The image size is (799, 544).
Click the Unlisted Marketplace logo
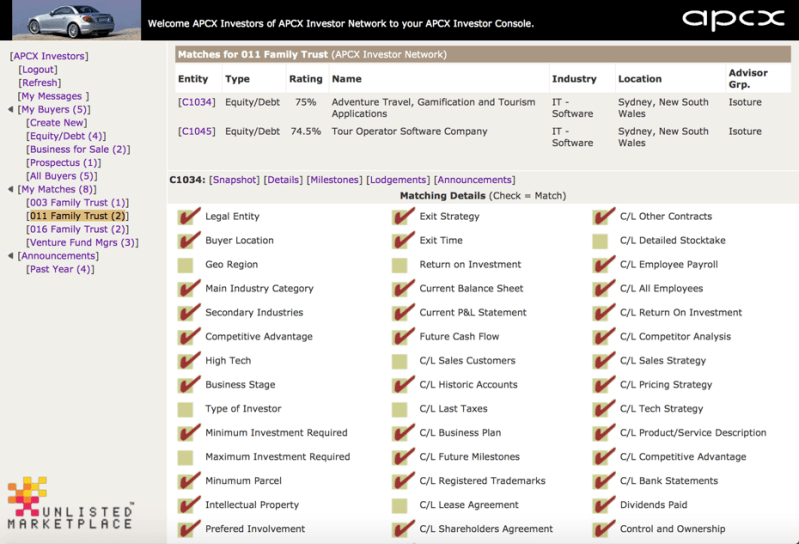pos(70,503)
